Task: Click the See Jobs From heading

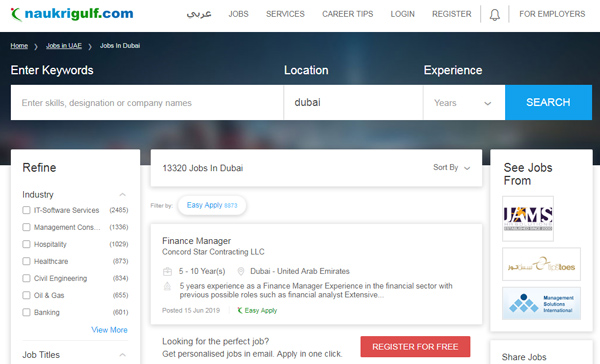Action: pos(528,174)
